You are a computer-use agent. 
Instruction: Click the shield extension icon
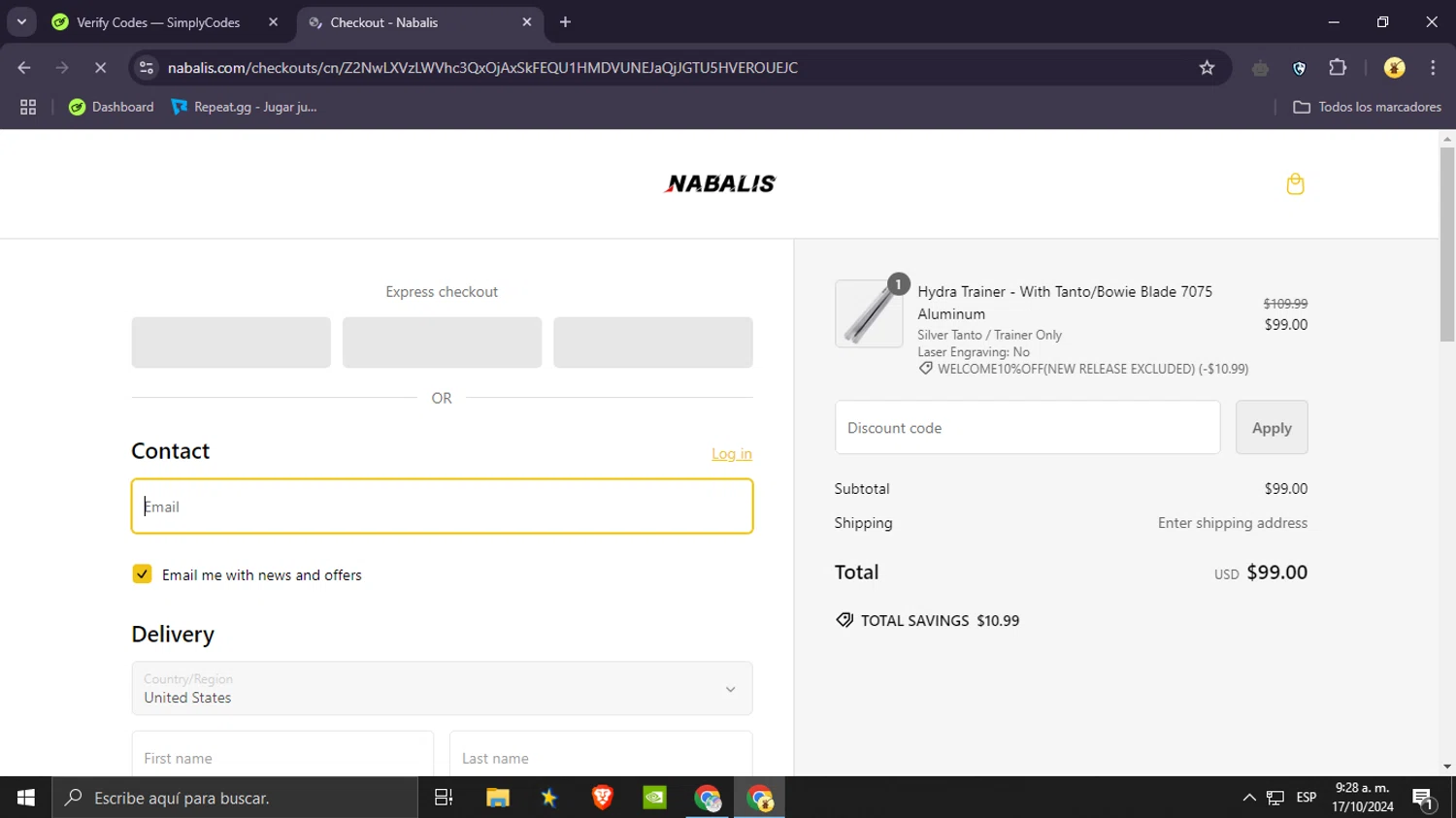pyautogui.click(x=1300, y=68)
